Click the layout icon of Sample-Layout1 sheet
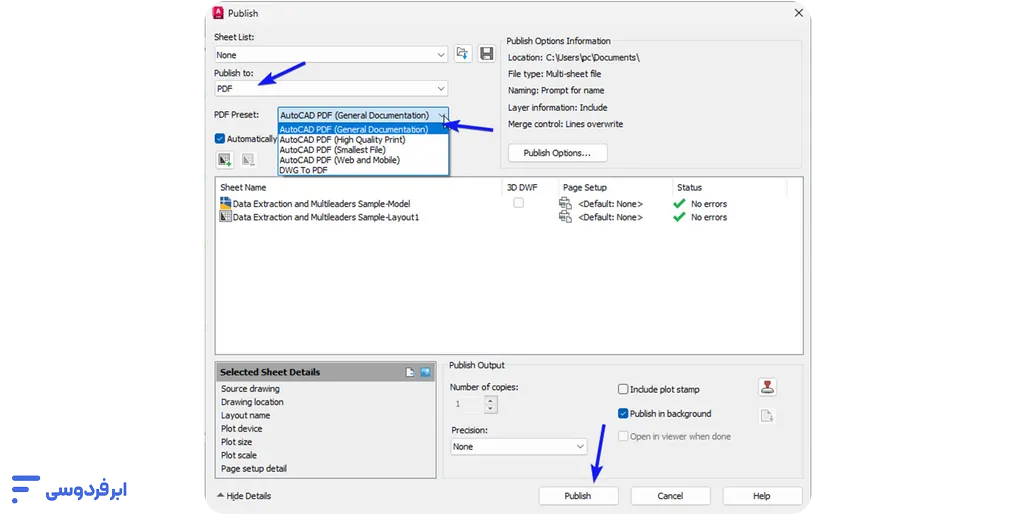Image resolution: width=1024 pixels, height=515 pixels. coord(225,217)
